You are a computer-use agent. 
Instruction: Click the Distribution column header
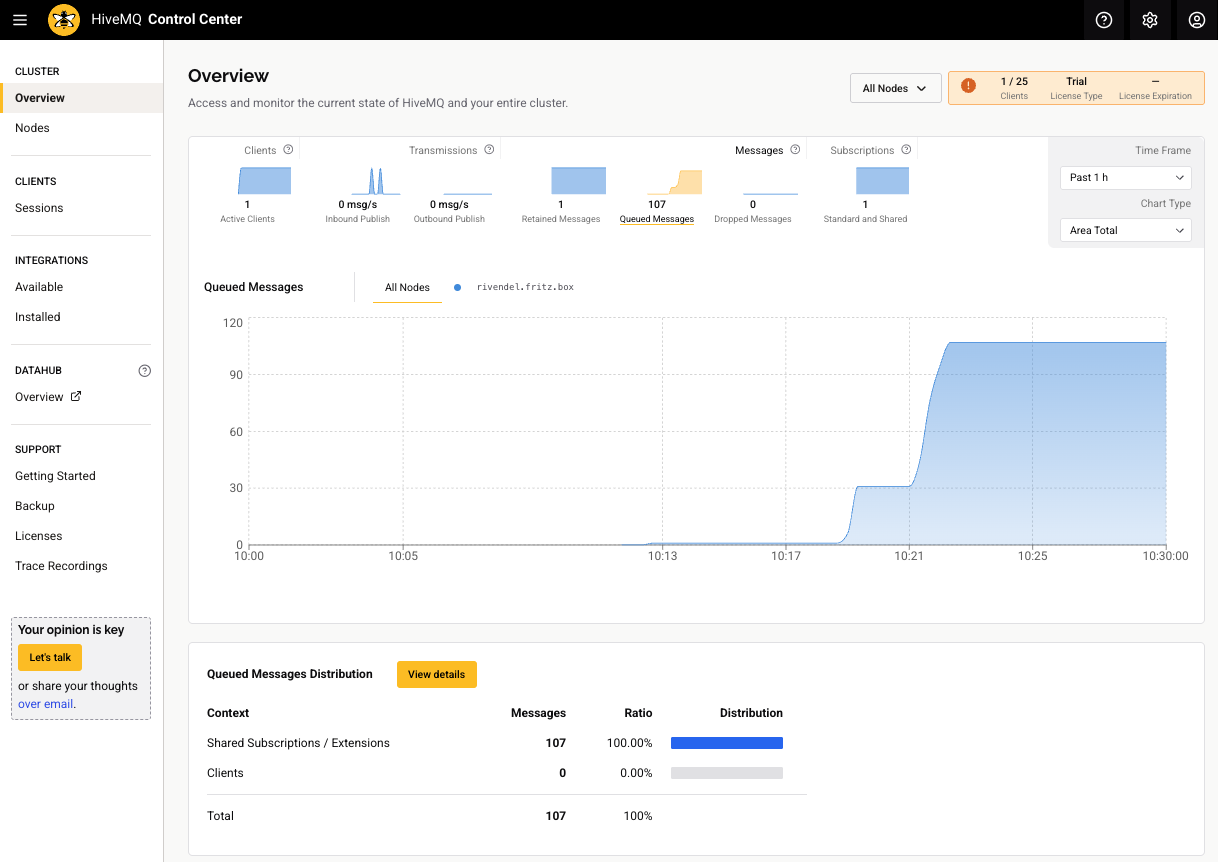tap(751, 713)
